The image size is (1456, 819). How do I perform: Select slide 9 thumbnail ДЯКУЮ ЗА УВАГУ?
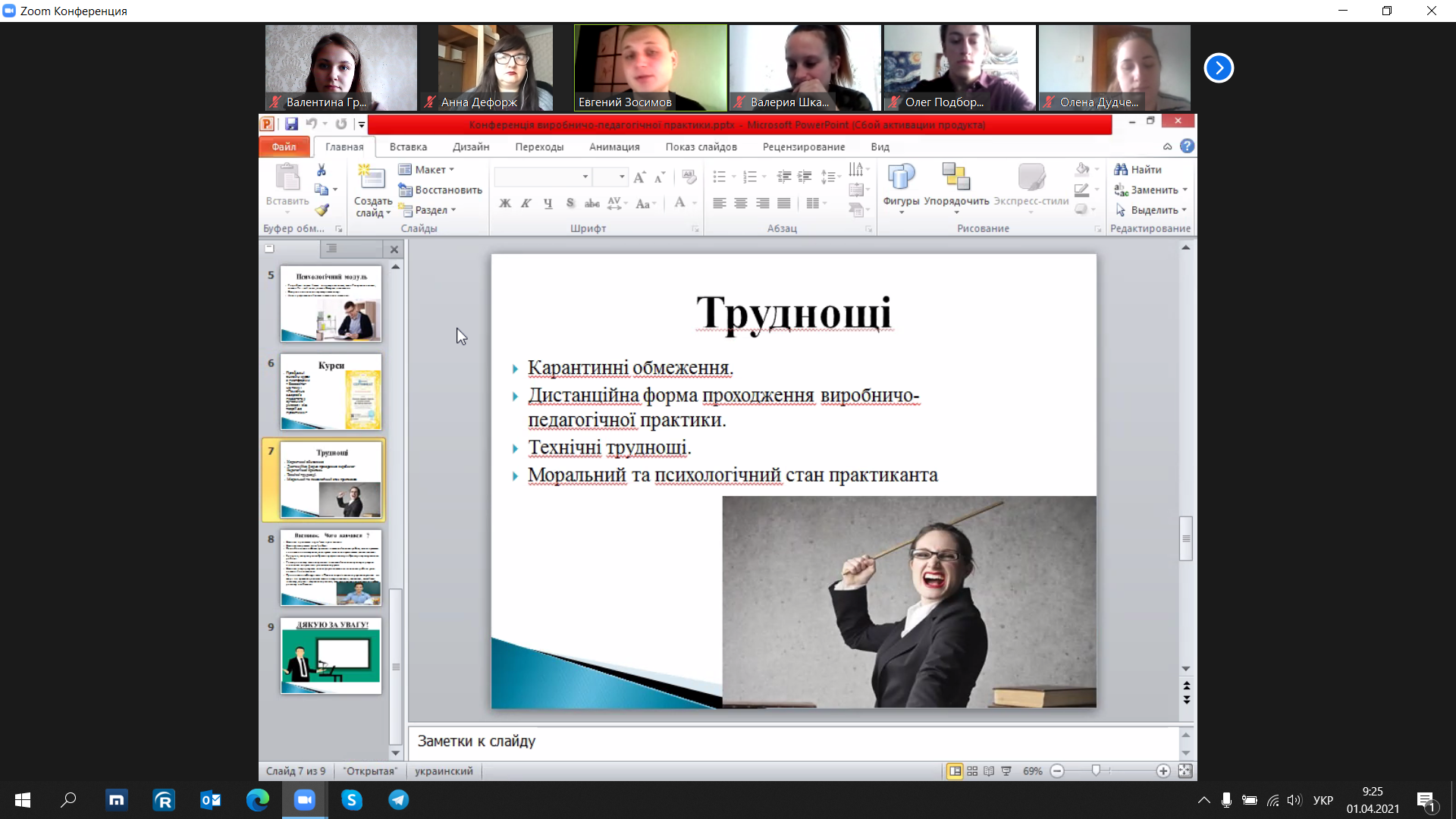click(331, 656)
